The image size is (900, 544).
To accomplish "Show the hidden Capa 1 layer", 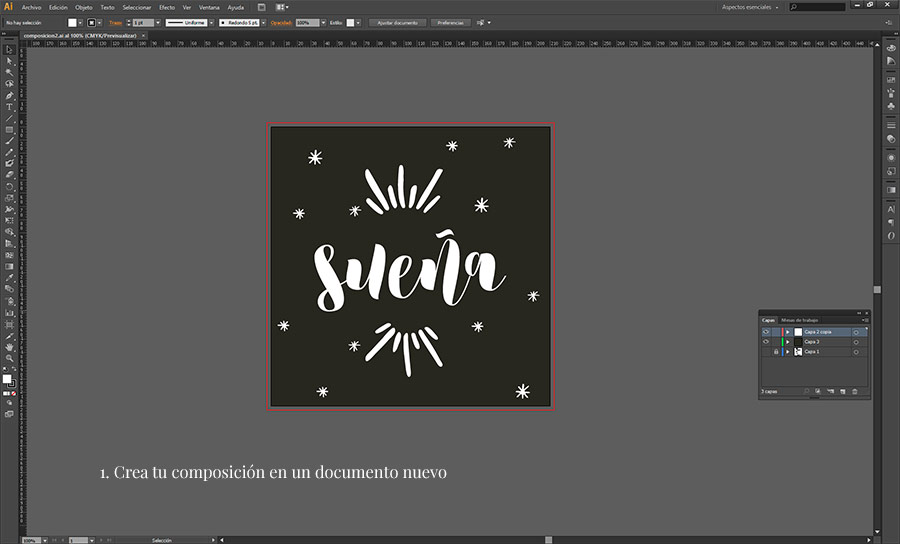I will click(x=766, y=351).
